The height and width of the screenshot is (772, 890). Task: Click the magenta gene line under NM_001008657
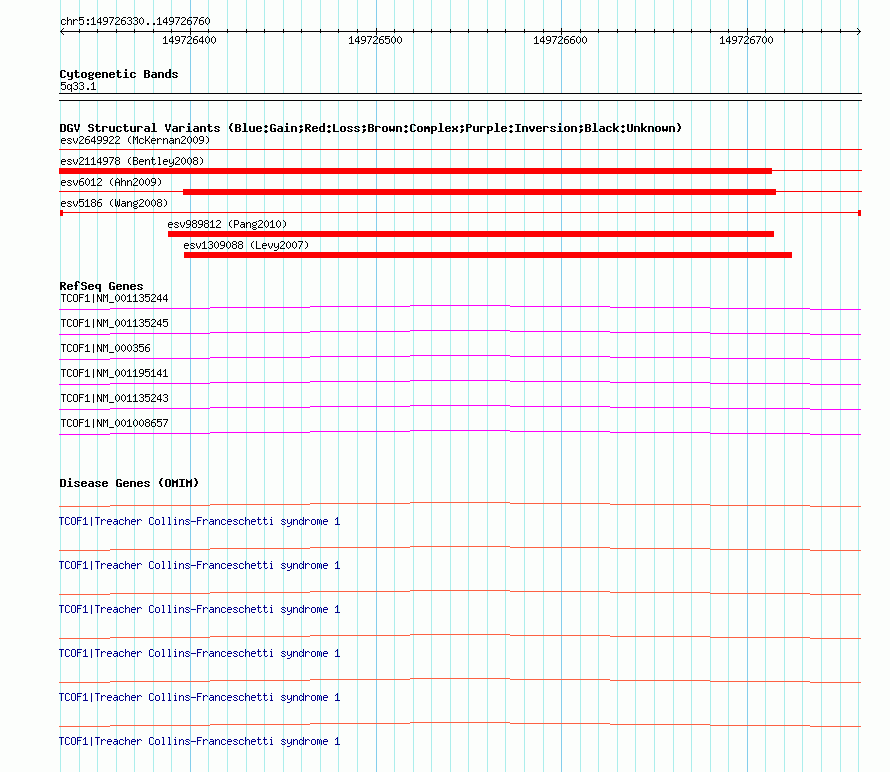pyautogui.click(x=460, y=431)
